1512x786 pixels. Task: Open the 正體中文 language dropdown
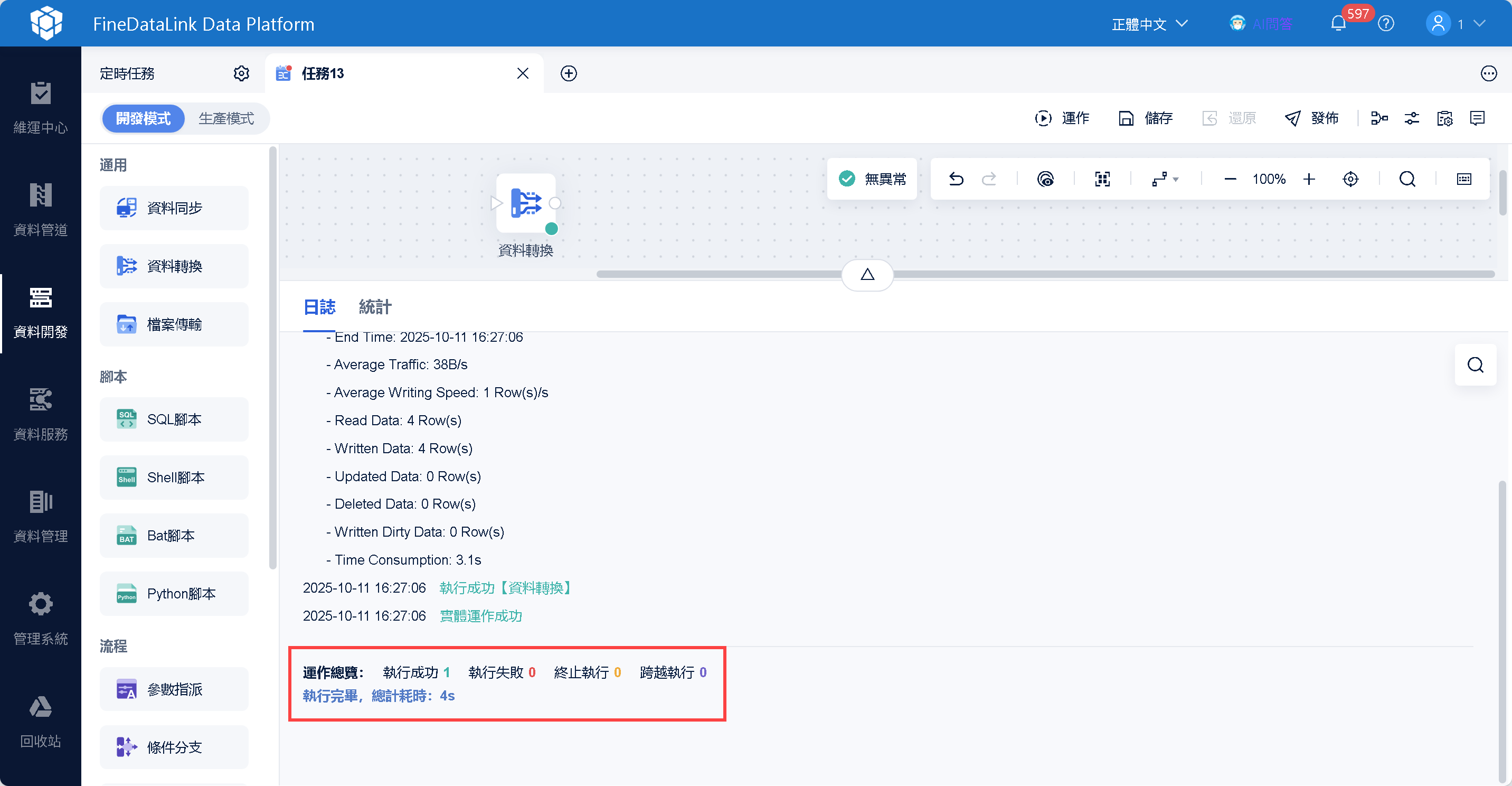point(1149,24)
